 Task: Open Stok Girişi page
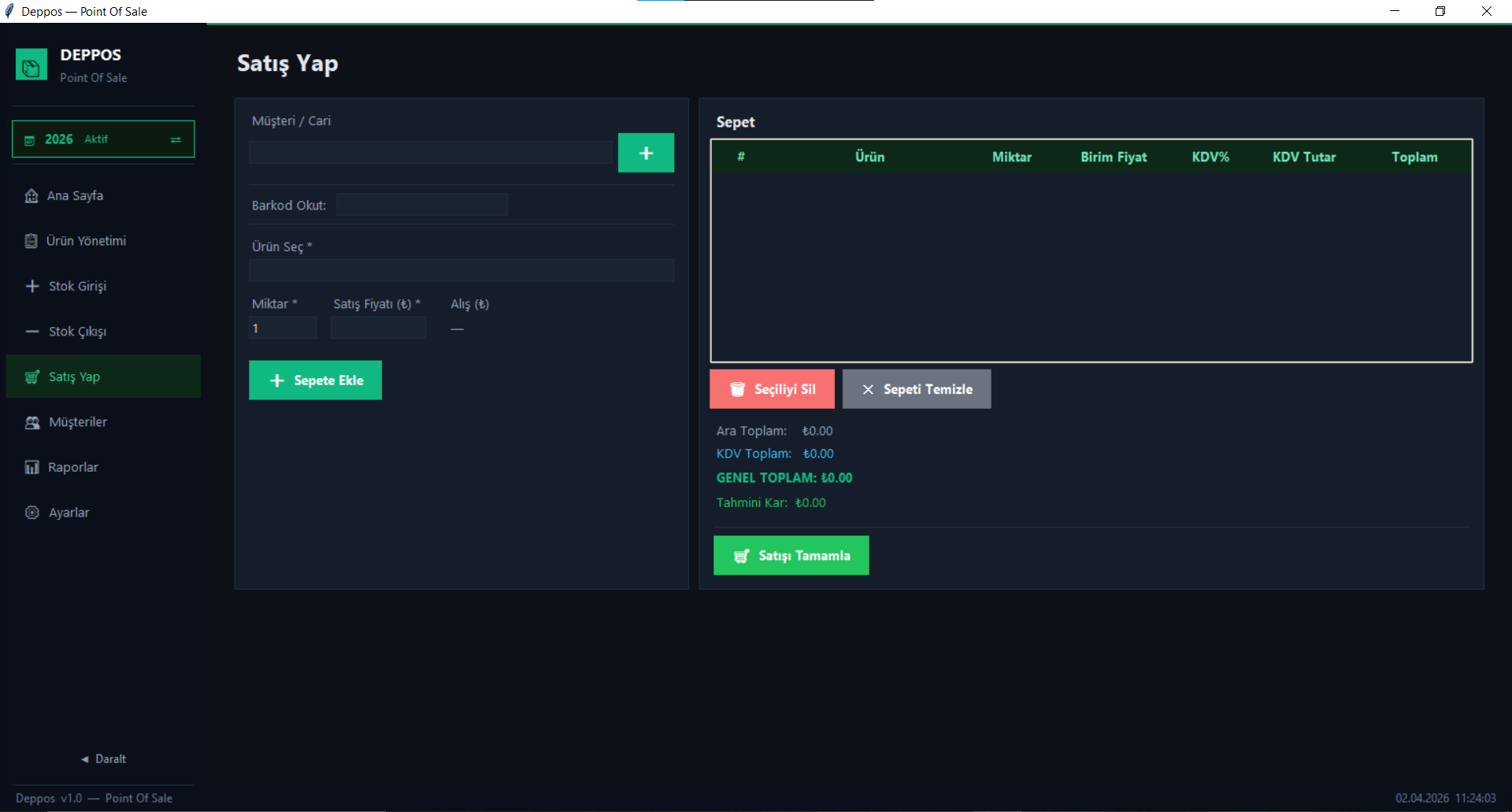coord(77,287)
